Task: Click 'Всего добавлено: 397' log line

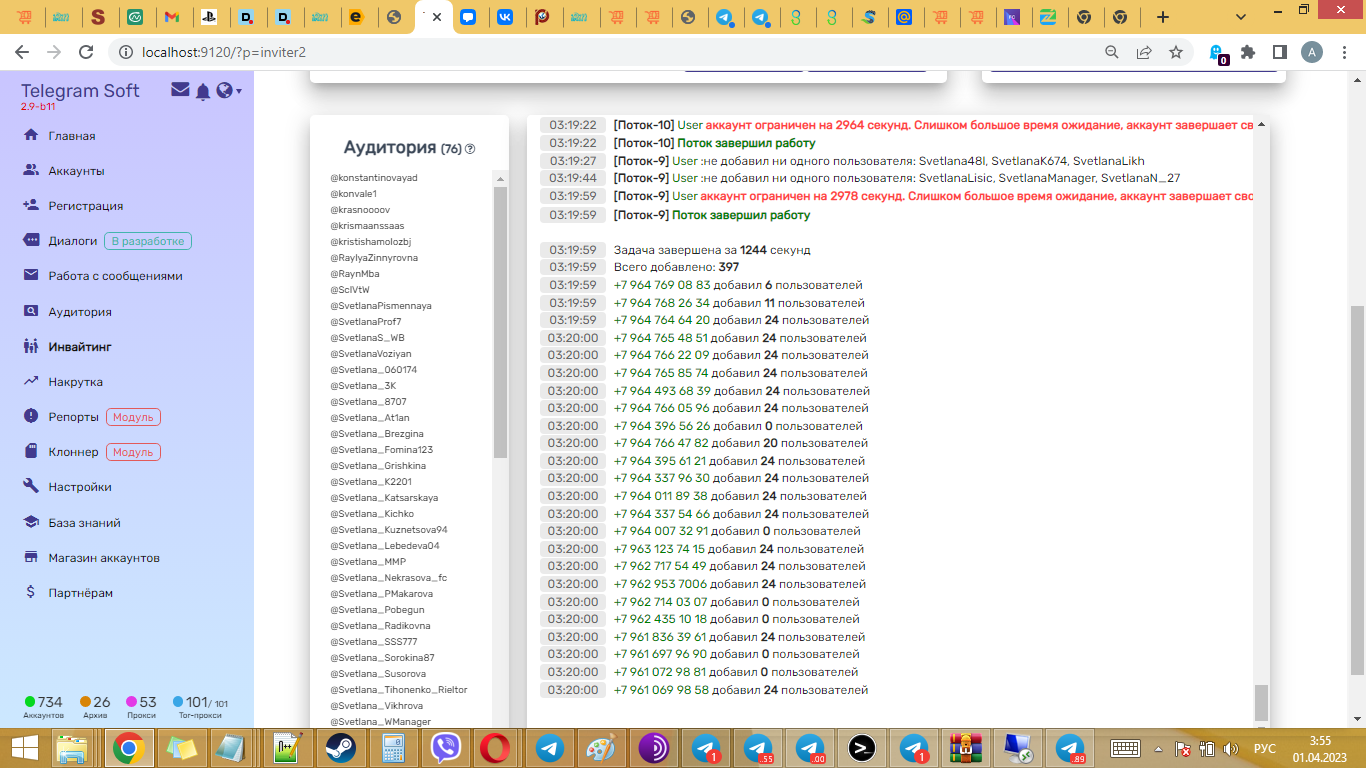Action: 676,267
